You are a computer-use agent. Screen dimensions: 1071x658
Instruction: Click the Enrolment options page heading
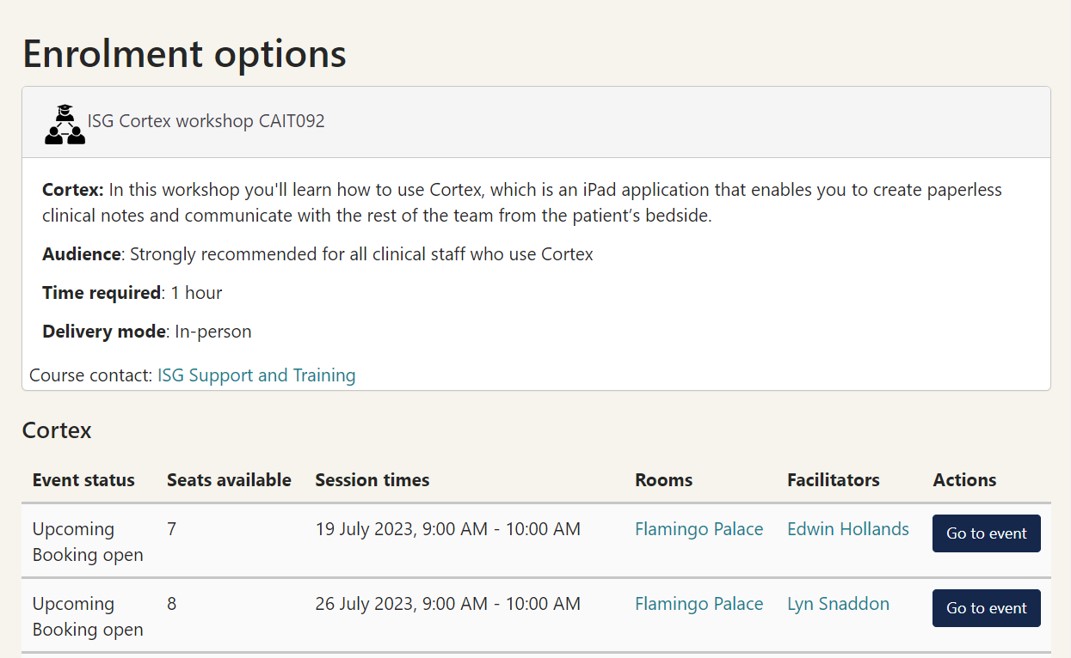pyautogui.click(x=184, y=53)
